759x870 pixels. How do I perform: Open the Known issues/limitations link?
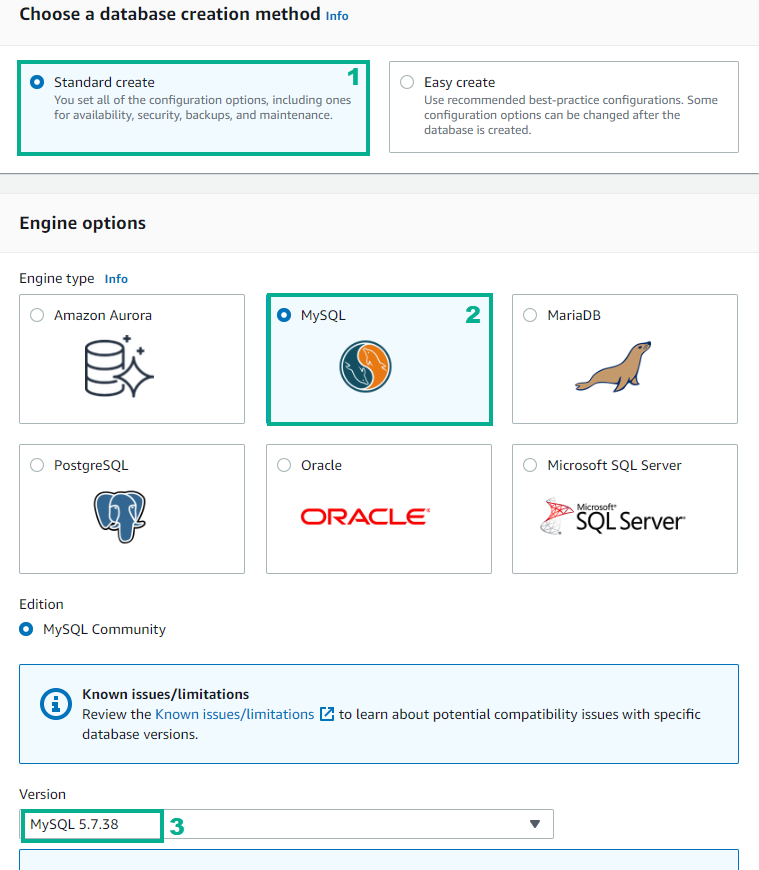(x=235, y=714)
